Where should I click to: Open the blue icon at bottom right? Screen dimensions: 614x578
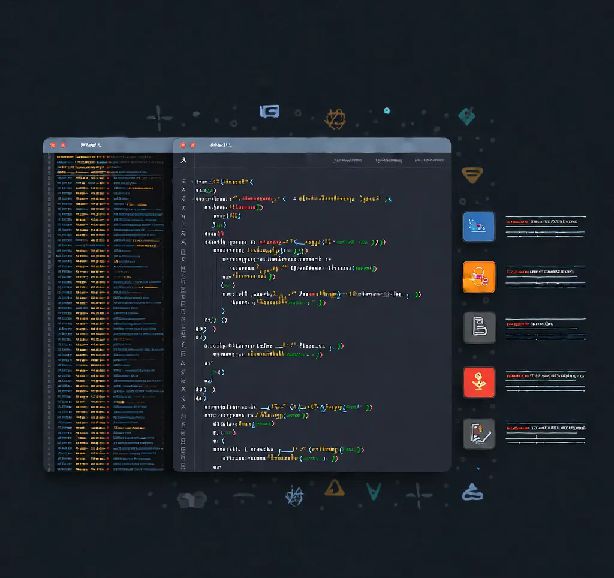pos(472,492)
